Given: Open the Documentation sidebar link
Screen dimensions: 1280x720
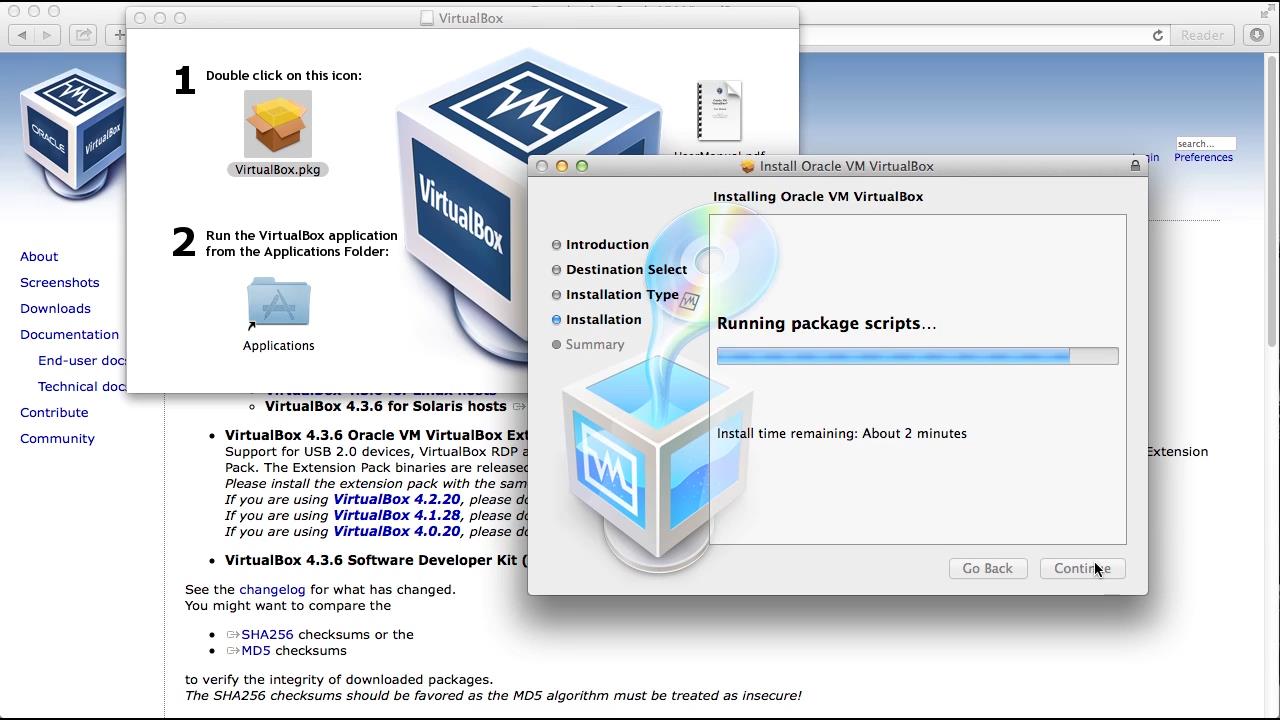Looking at the screenshot, I should pos(69,334).
